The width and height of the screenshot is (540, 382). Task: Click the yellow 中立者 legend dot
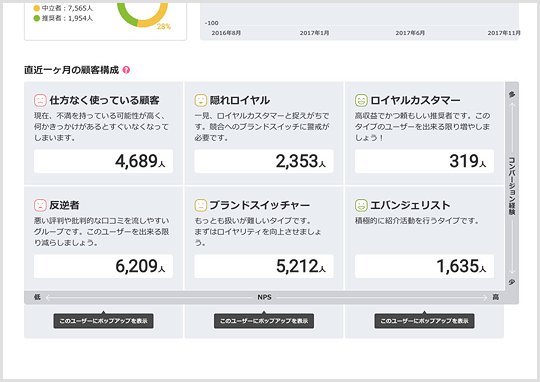[x=37, y=8]
